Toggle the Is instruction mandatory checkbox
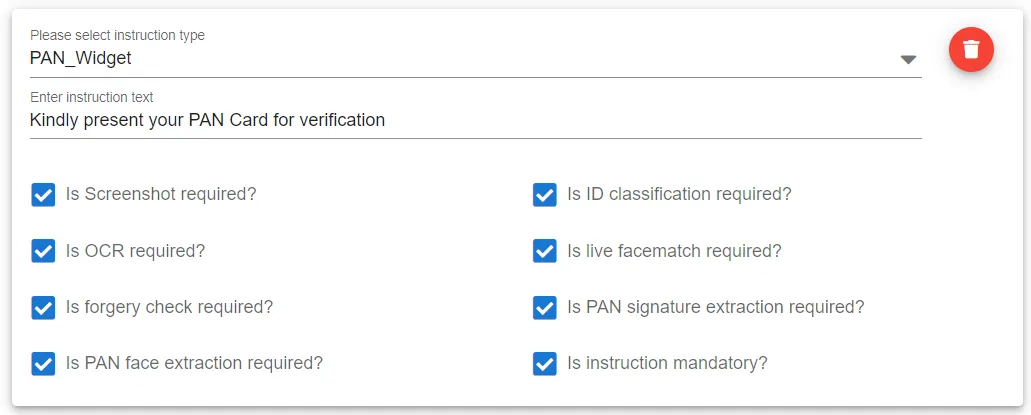 544,363
